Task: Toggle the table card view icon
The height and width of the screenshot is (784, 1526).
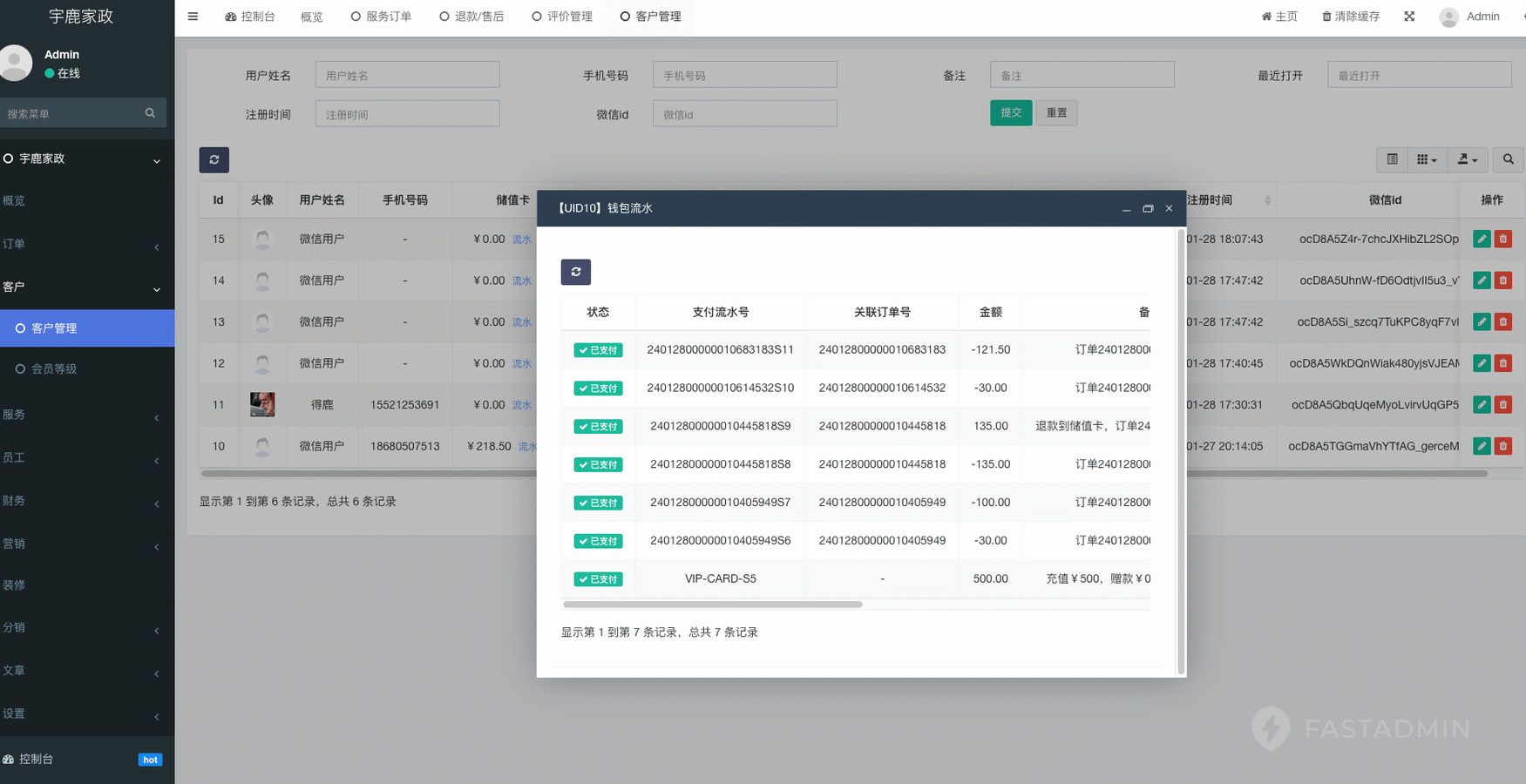Action: pyautogui.click(x=1392, y=159)
